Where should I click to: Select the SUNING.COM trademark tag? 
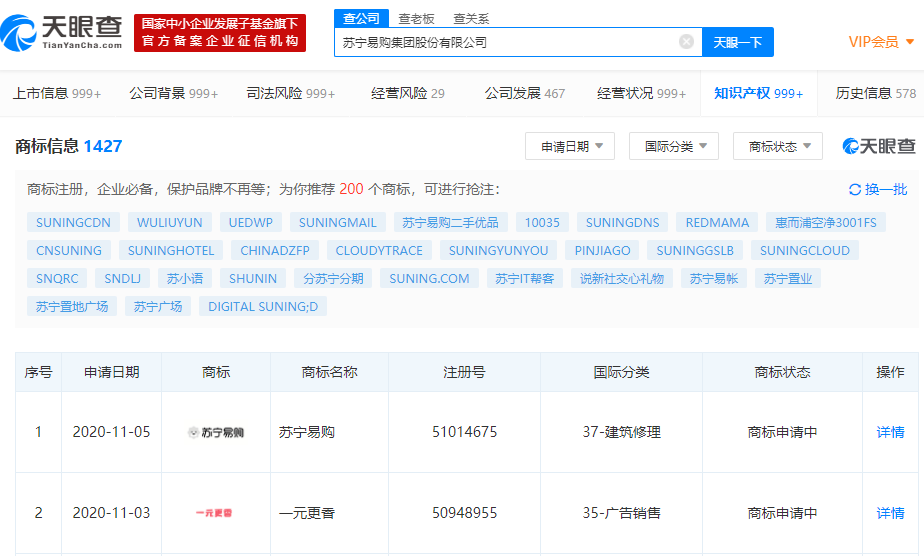(x=430, y=279)
